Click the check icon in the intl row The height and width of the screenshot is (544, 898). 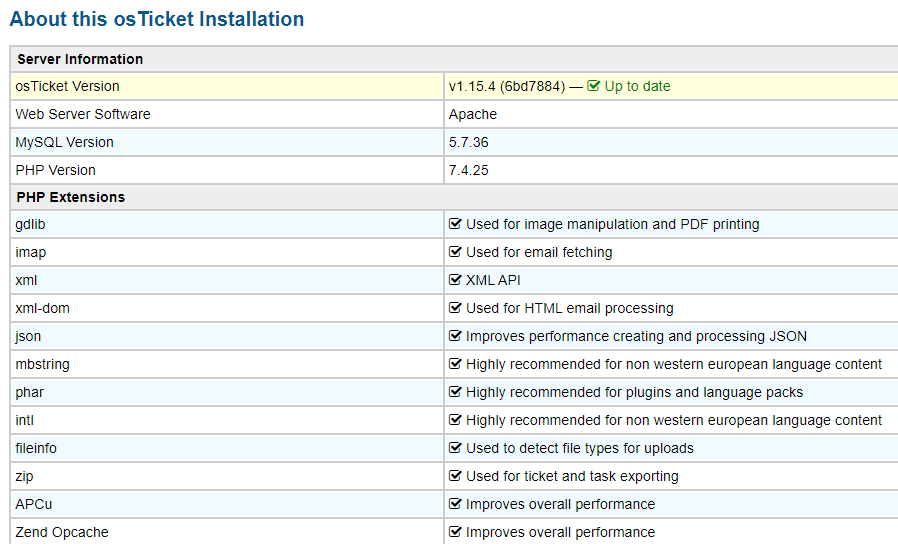455,420
